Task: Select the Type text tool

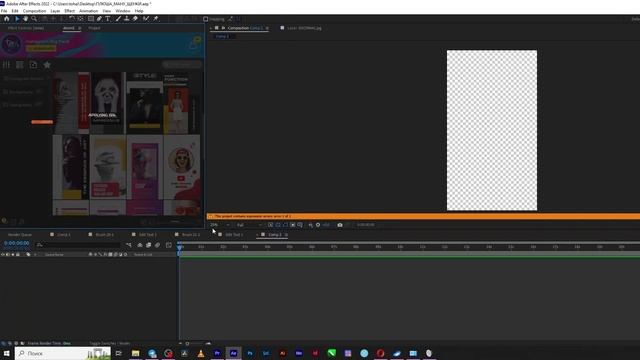Action: pos(108,19)
